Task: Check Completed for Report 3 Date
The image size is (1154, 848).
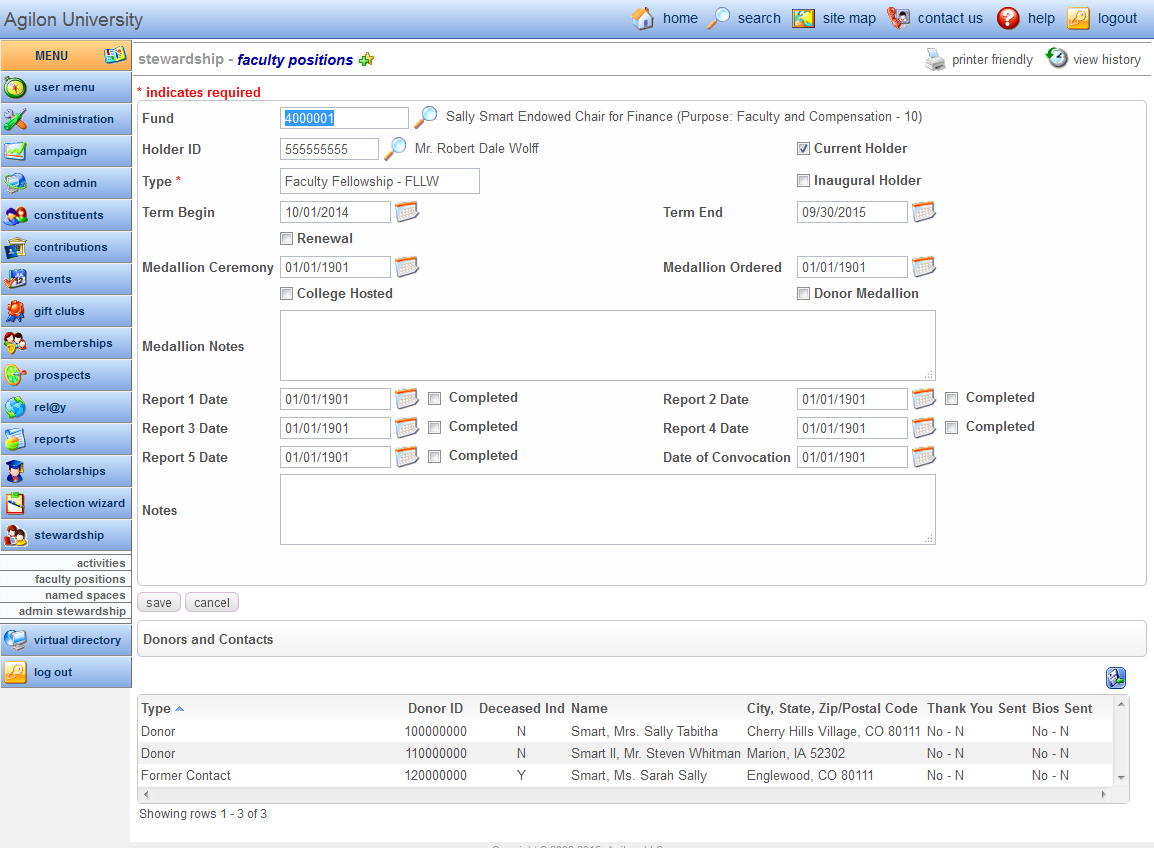Action: click(435, 428)
